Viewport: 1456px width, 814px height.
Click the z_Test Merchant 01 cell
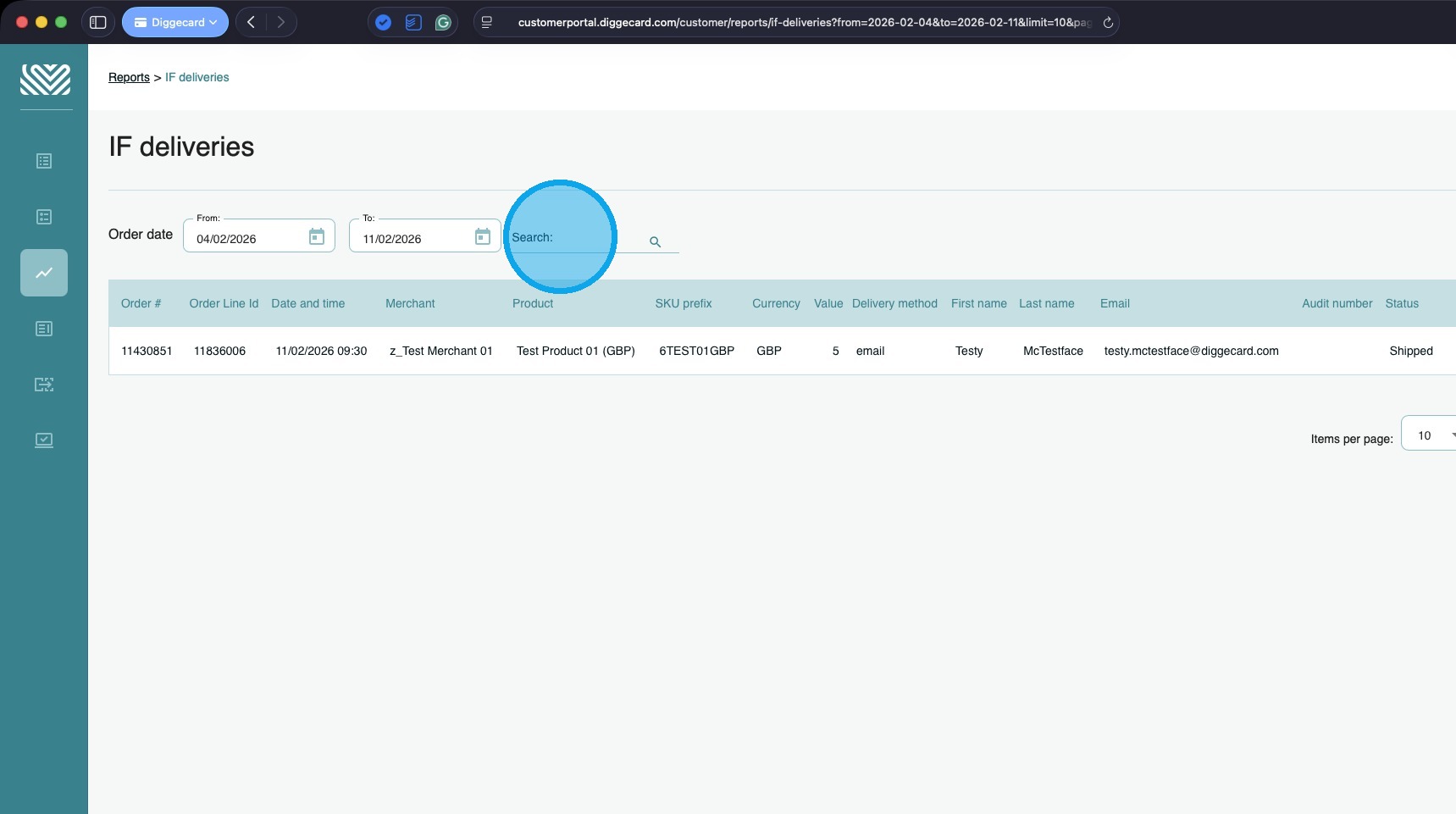pyautogui.click(x=441, y=351)
